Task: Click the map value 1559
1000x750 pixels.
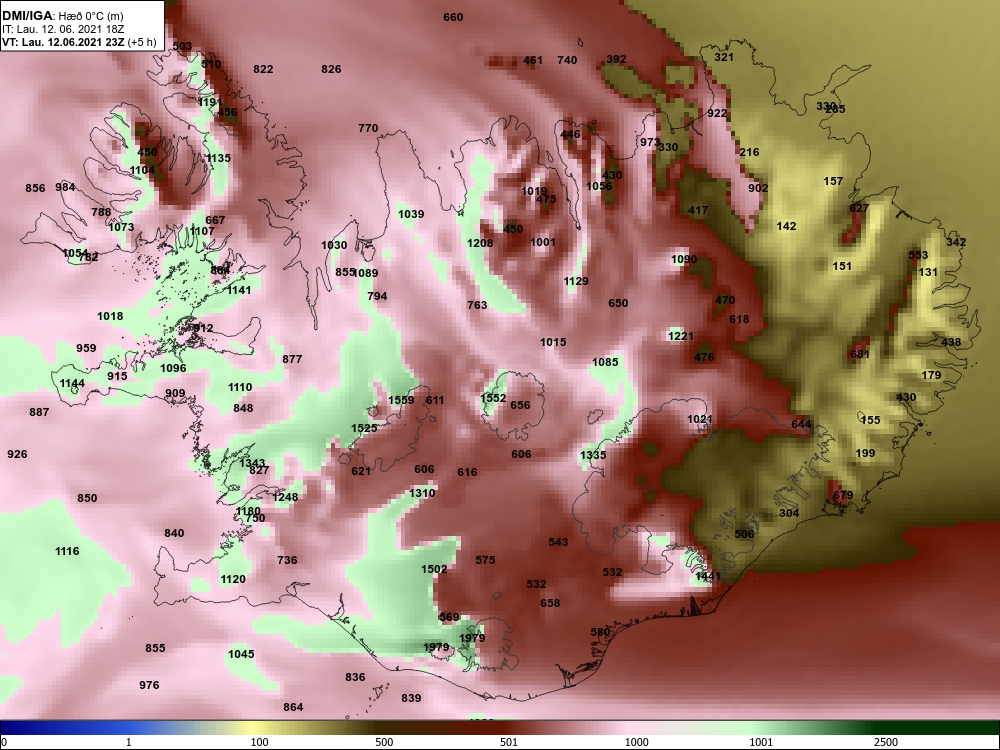Action: (x=401, y=400)
